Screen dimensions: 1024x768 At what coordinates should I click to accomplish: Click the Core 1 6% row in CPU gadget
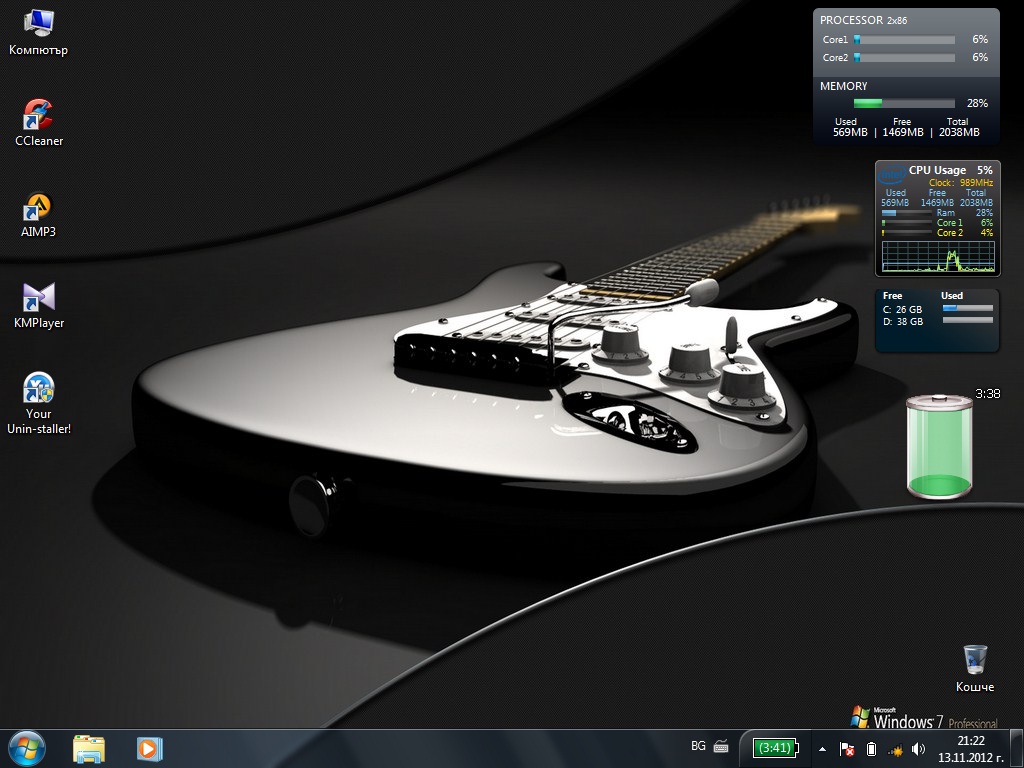(937, 223)
